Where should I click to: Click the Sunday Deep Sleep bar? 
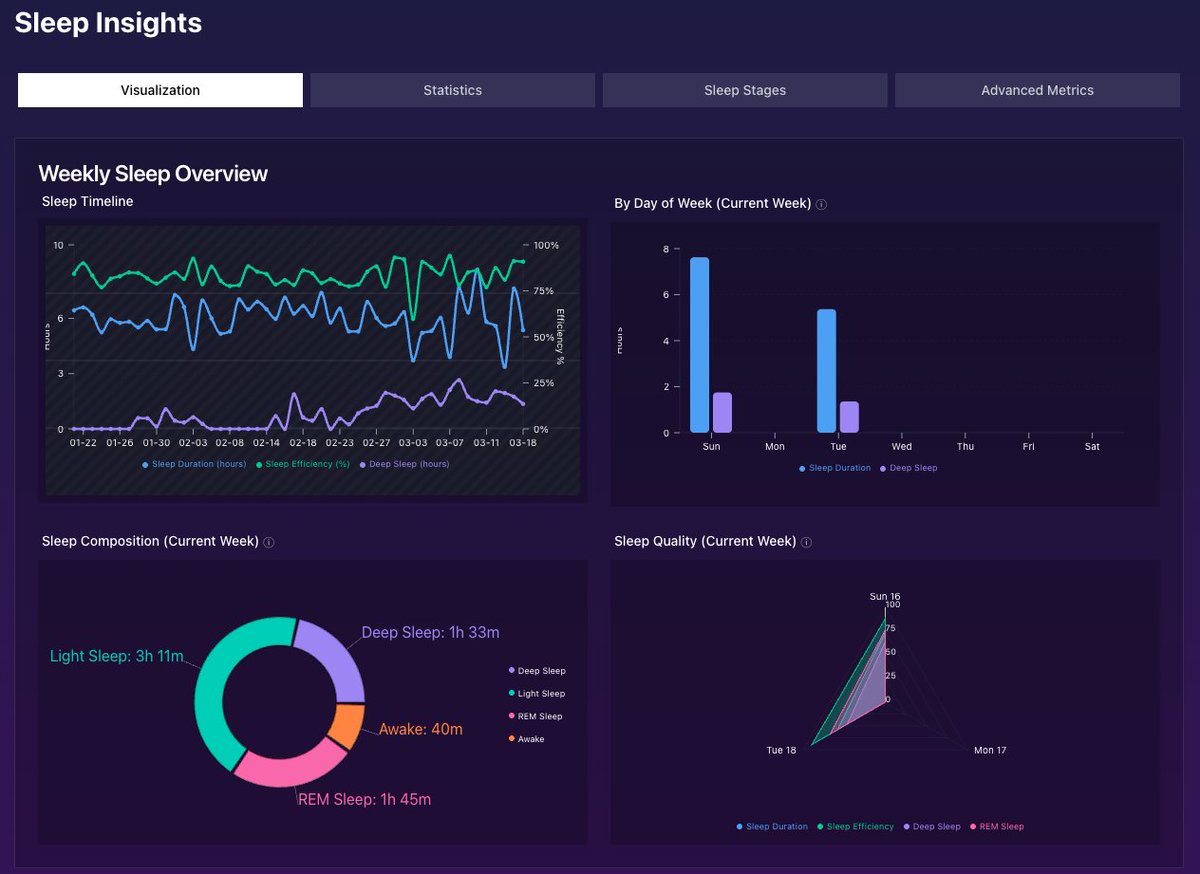pos(722,412)
